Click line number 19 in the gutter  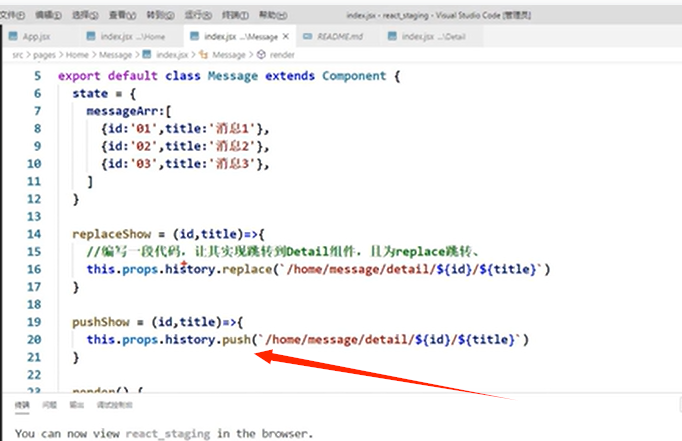click(x=34, y=322)
